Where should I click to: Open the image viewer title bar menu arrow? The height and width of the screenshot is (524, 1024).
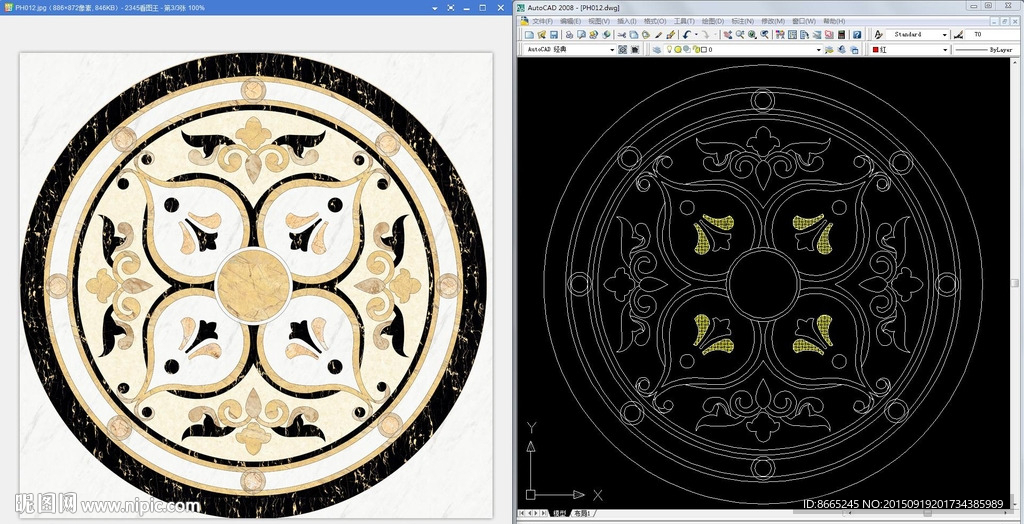[x=436, y=8]
